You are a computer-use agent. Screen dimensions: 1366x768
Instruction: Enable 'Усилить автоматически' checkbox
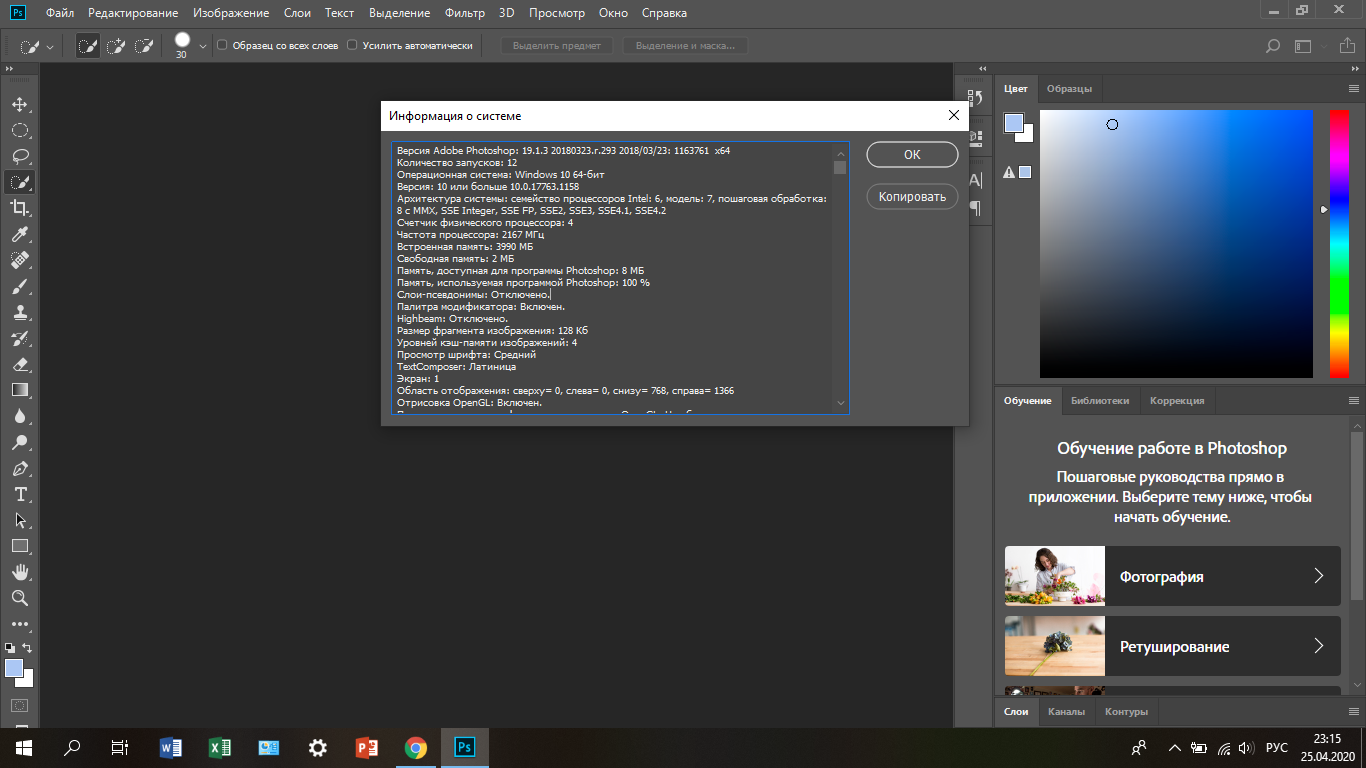click(352, 45)
